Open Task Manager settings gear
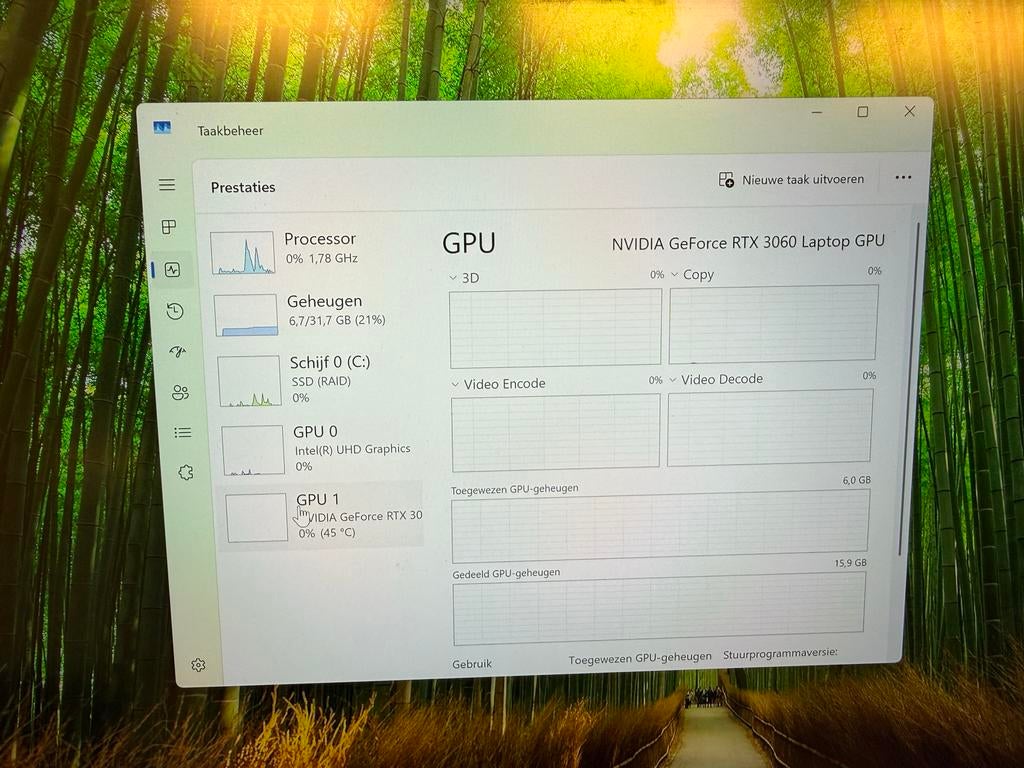 pyautogui.click(x=198, y=665)
